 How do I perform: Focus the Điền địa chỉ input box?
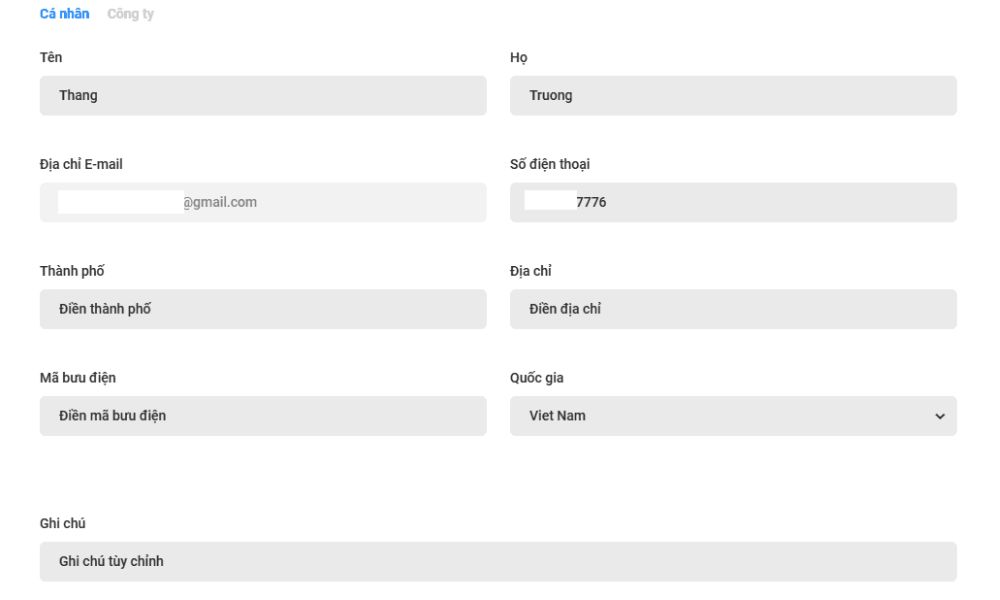tap(733, 309)
